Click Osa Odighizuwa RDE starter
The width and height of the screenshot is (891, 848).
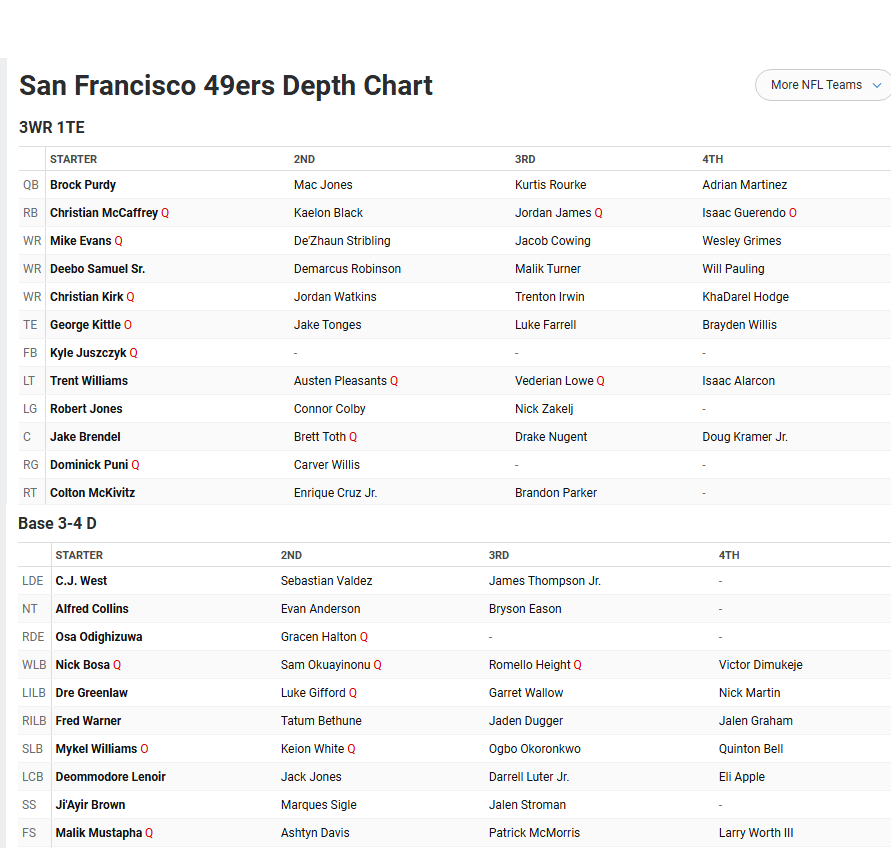(99, 637)
